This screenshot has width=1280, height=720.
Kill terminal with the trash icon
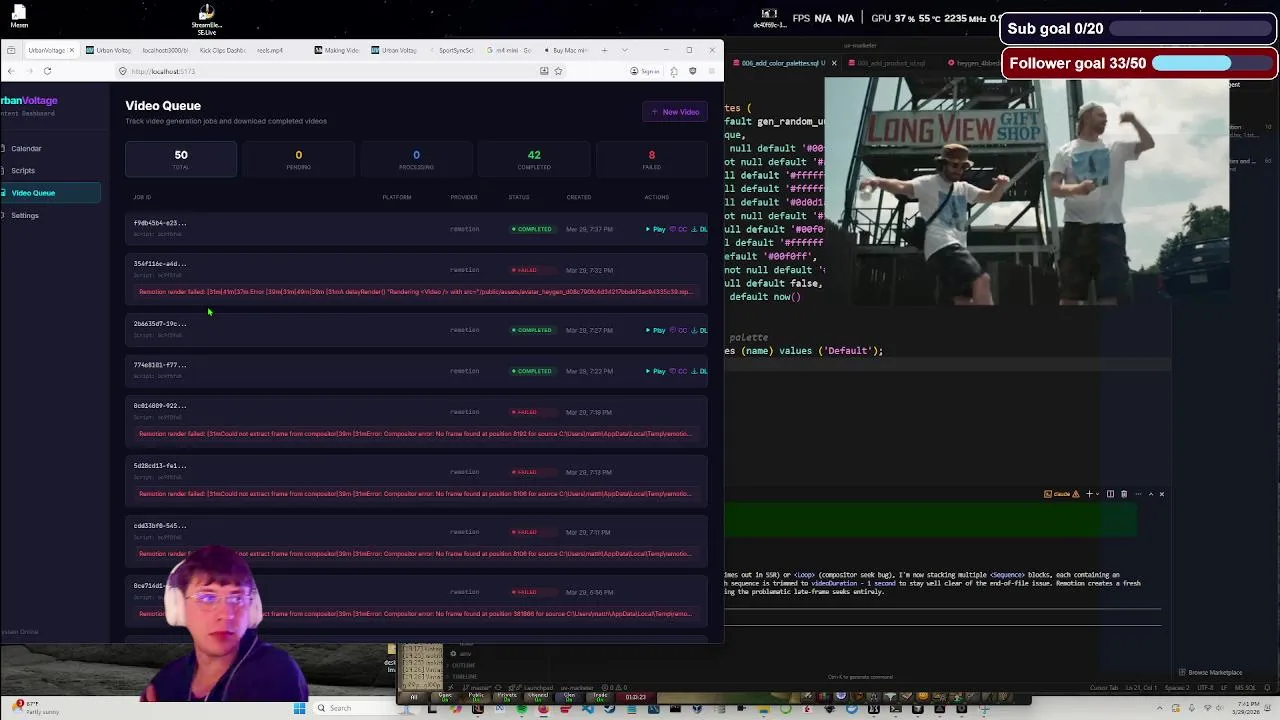point(1124,494)
